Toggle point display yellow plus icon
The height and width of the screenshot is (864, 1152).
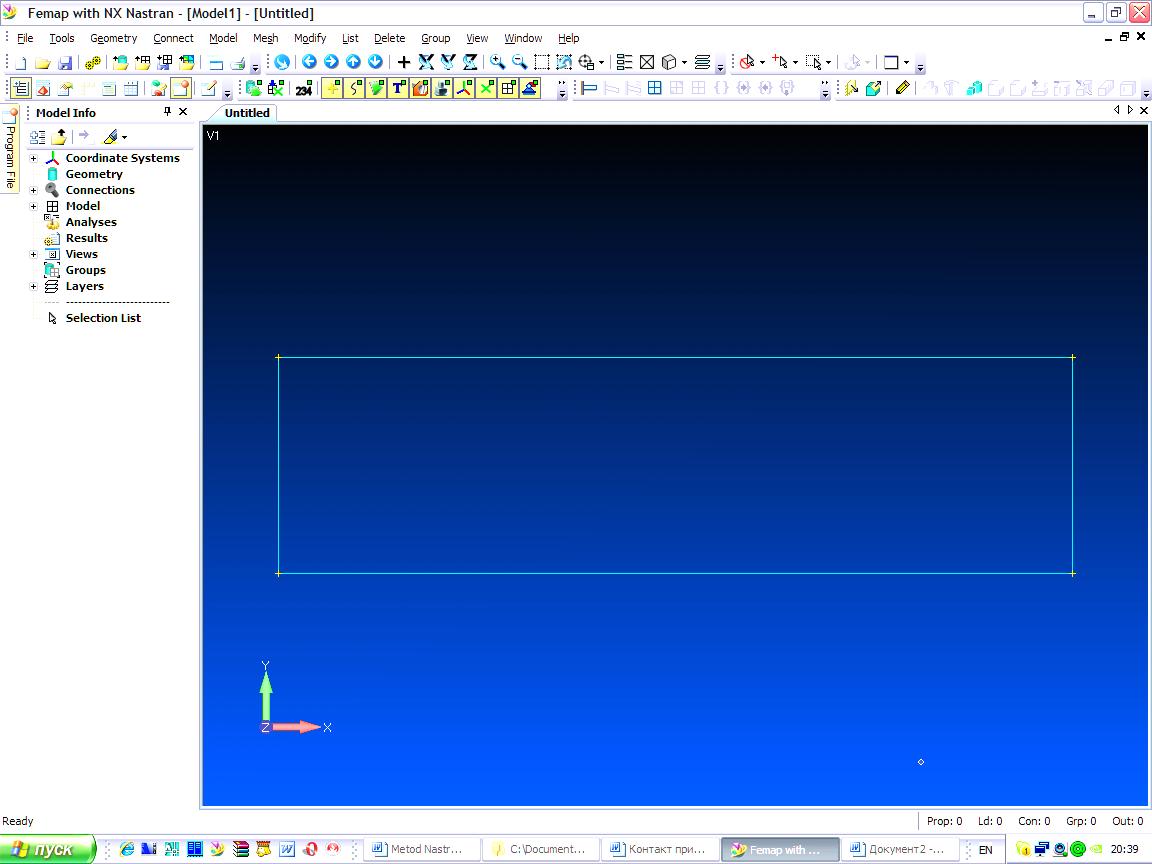click(x=332, y=89)
